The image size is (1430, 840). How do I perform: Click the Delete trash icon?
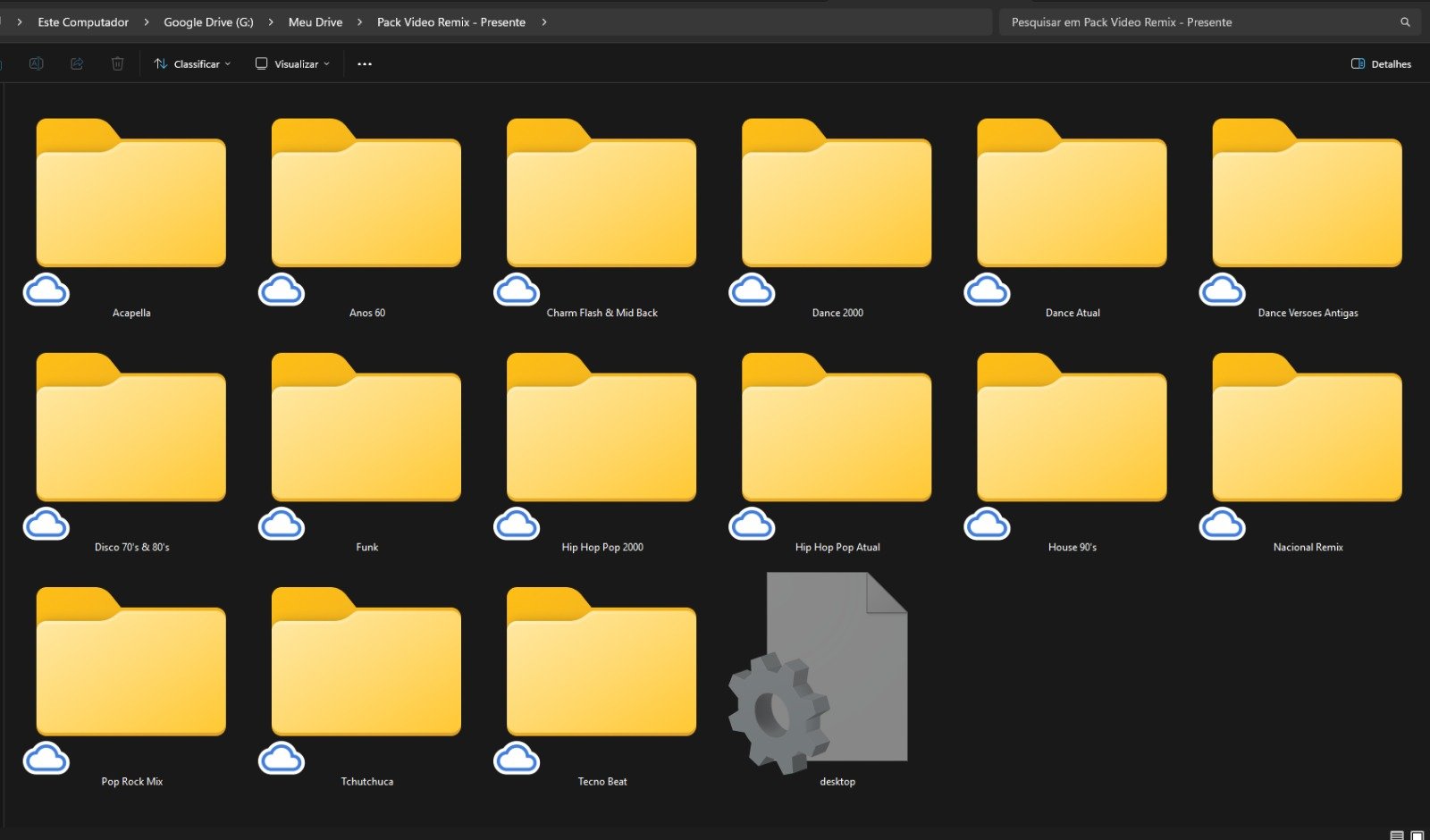pos(117,63)
